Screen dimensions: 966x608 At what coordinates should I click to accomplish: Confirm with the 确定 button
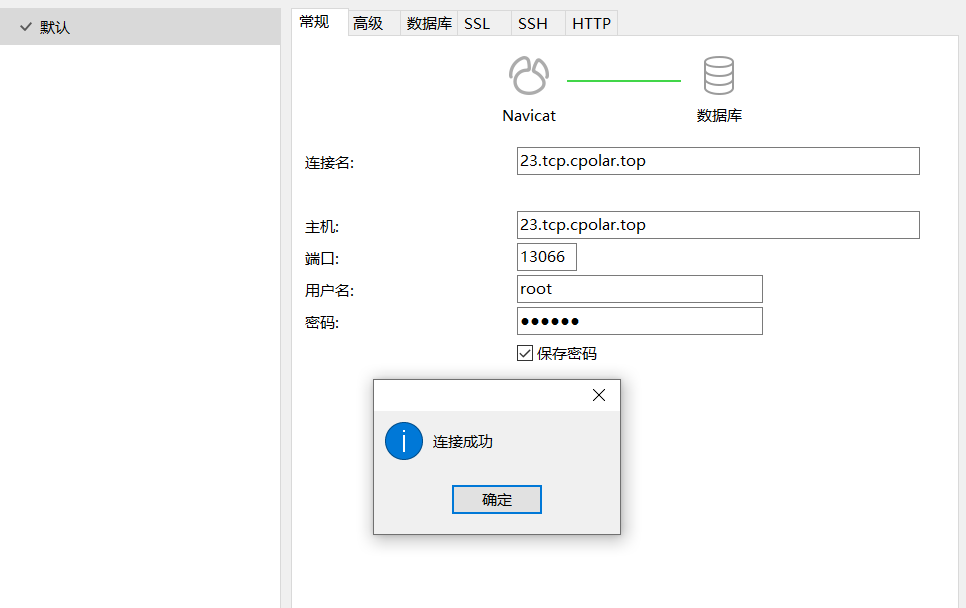(x=497, y=500)
